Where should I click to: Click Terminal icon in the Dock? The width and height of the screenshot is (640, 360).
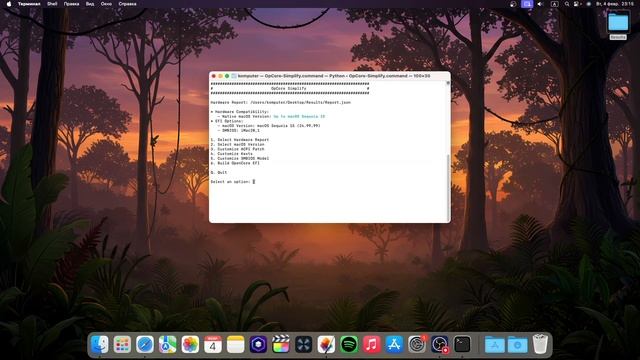tap(462, 344)
